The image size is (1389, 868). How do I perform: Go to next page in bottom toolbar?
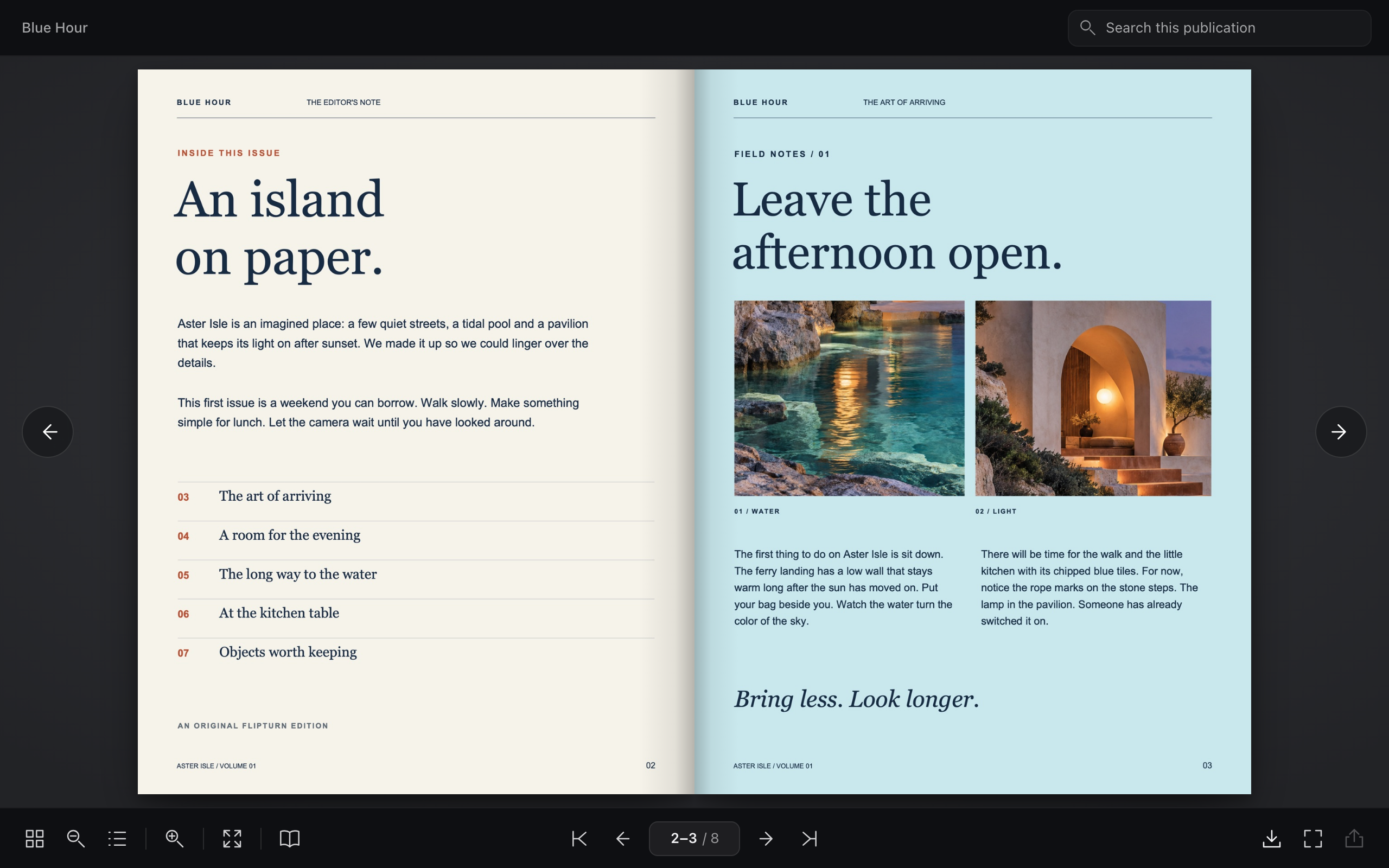coord(766,838)
